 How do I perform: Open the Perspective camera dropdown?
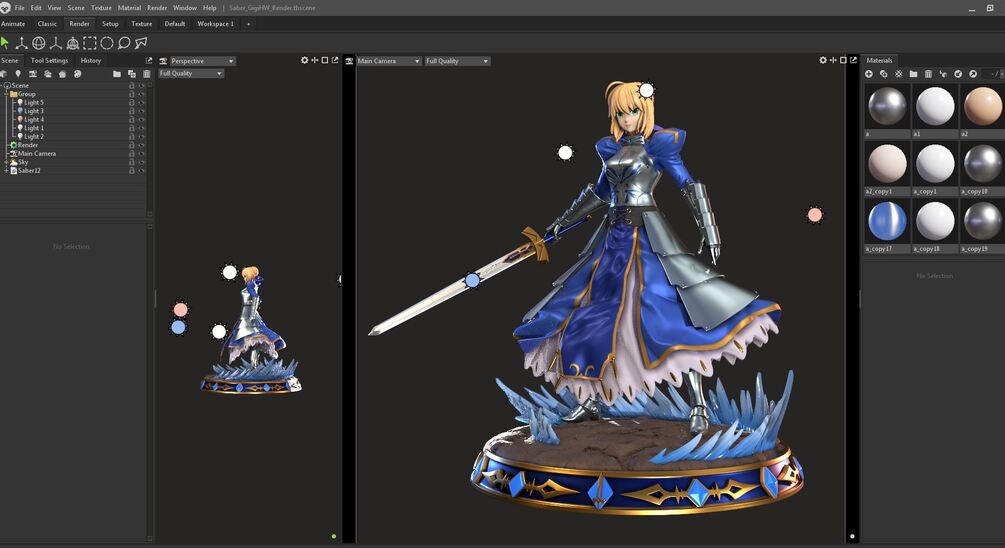tap(203, 61)
